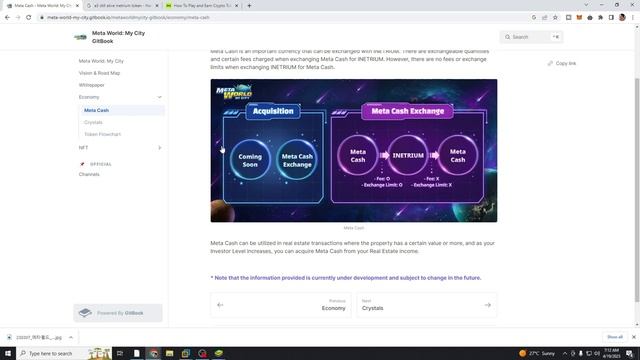Open the downloaded jpg file

[x=39, y=338]
